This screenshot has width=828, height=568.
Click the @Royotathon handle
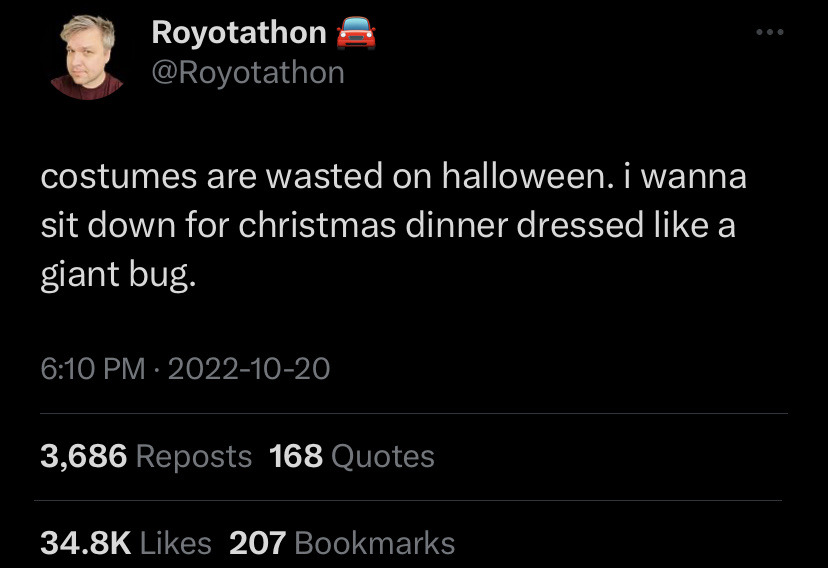247,73
